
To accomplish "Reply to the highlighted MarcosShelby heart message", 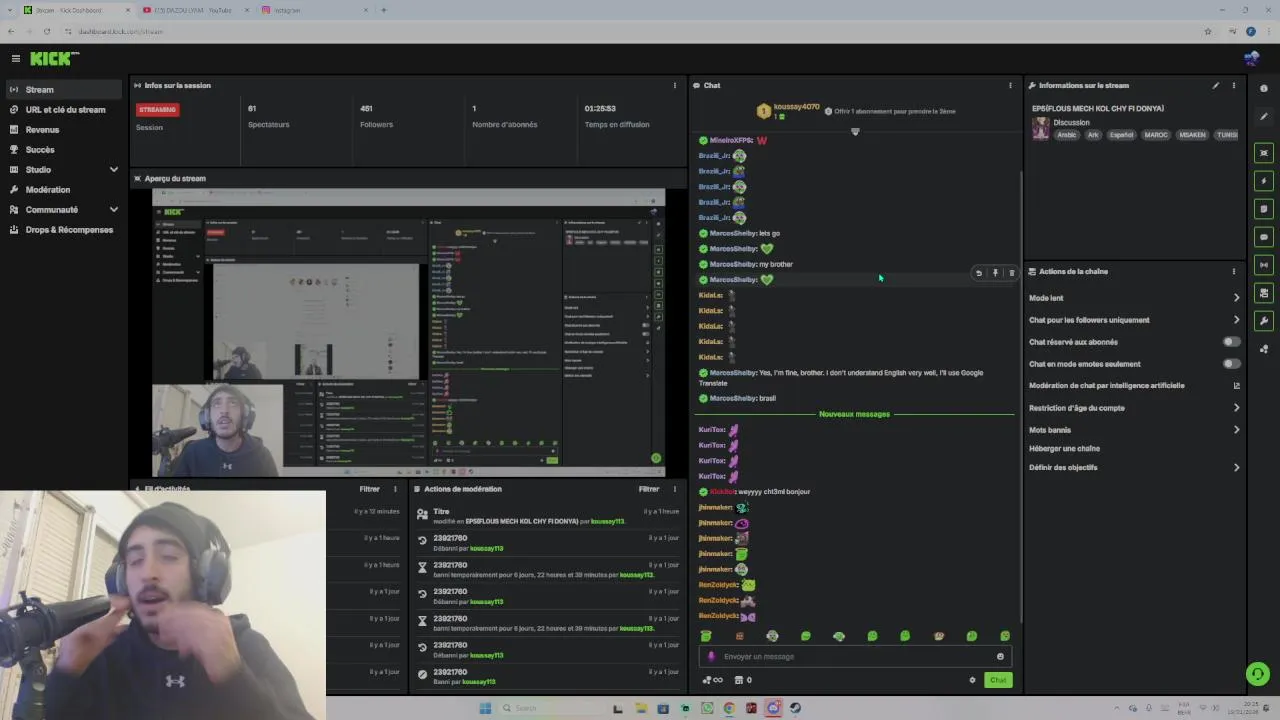I will tap(979, 273).
